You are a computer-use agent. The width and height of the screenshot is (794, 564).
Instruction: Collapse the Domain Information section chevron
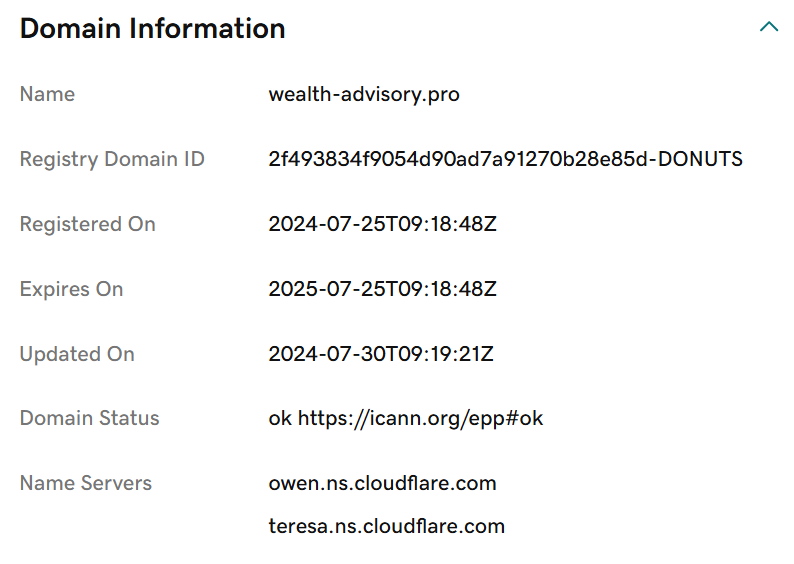(x=769, y=27)
